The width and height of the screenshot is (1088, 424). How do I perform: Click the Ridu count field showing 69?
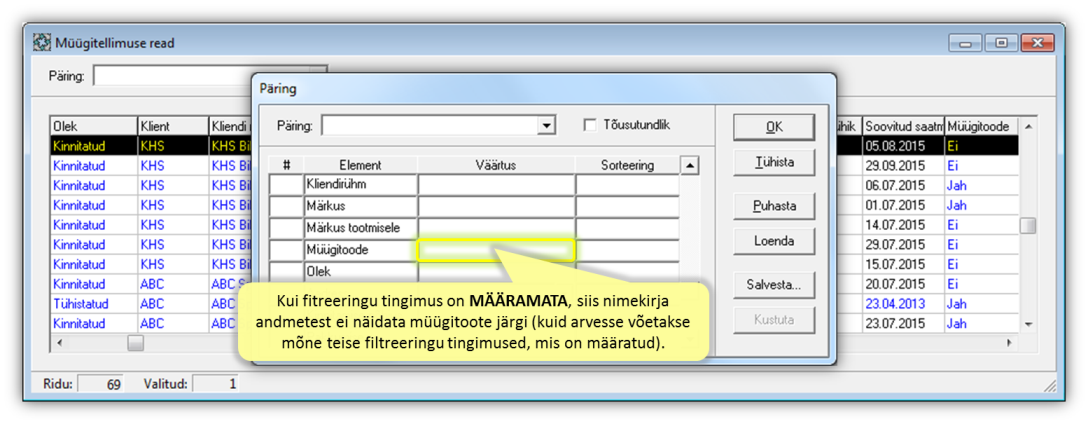coord(100,383)
